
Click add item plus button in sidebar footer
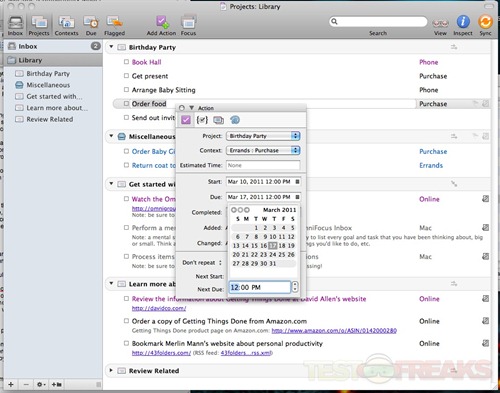coord(11,384)
